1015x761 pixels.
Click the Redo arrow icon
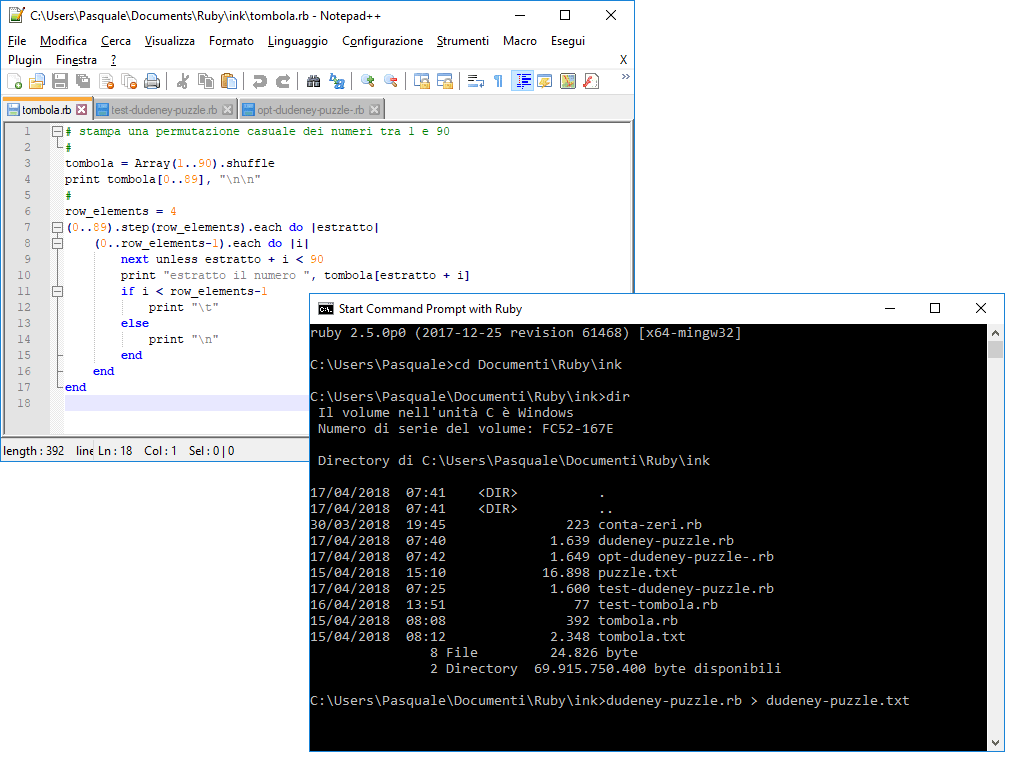pos(283,81)
